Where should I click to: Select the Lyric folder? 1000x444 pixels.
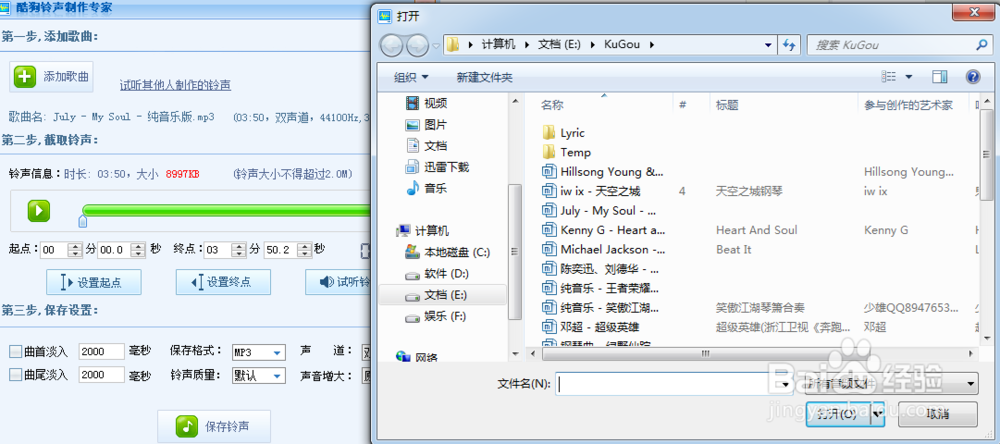564,133
